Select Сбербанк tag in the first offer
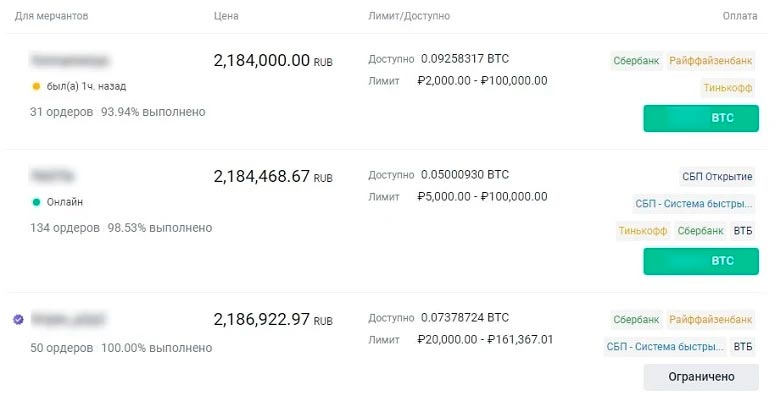Viewport: 775px width, 401px height. coord(636,60)
